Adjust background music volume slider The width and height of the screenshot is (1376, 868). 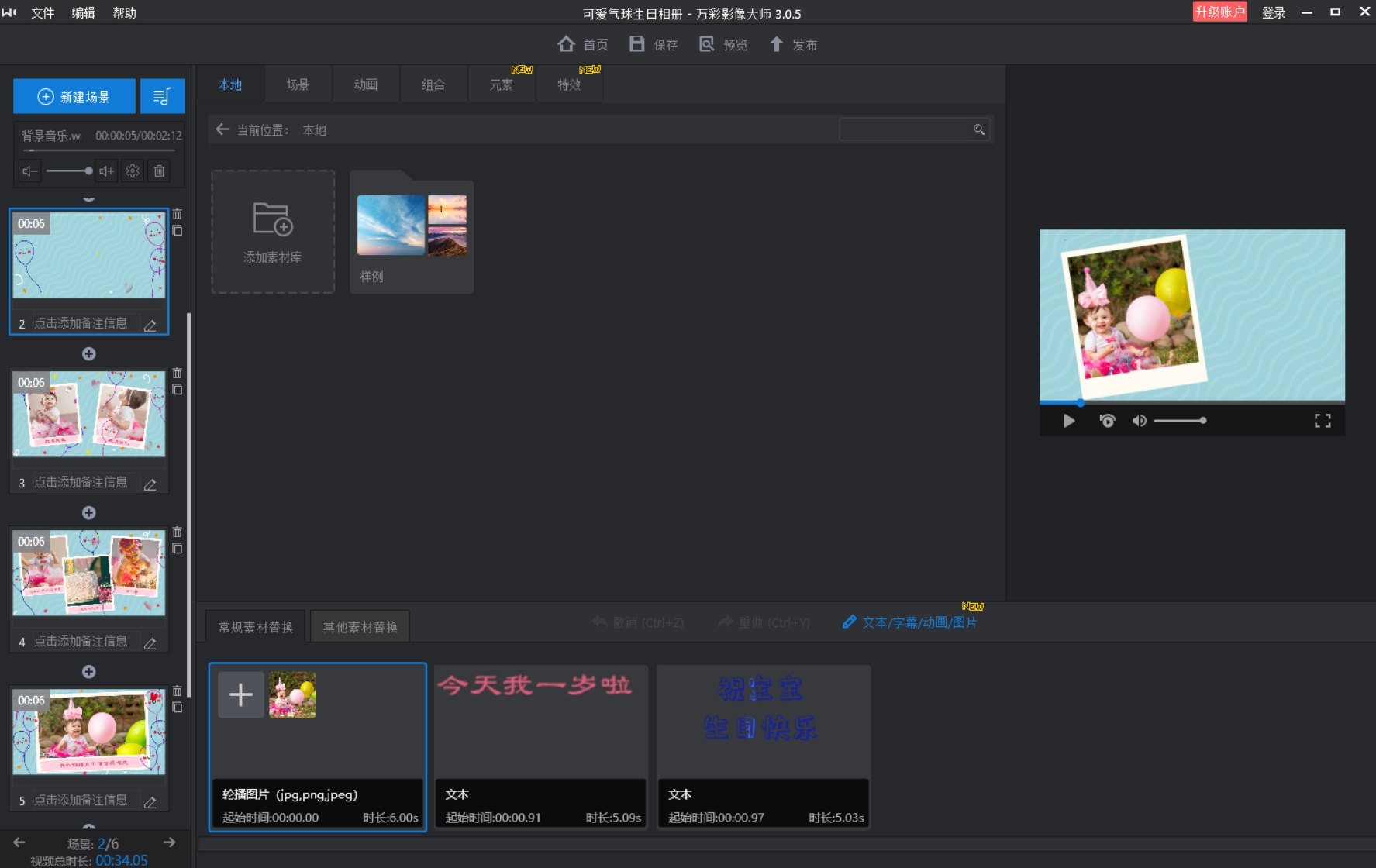tap(68, 171)
